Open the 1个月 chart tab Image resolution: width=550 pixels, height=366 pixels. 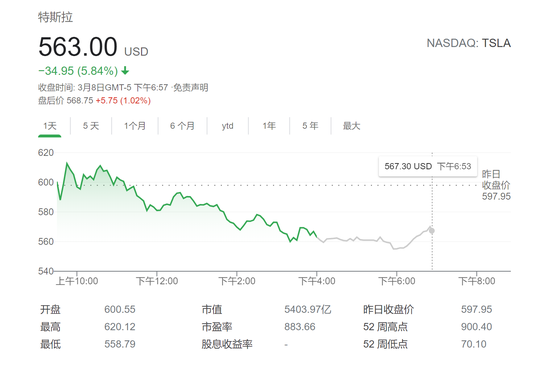tap(135, 126)
